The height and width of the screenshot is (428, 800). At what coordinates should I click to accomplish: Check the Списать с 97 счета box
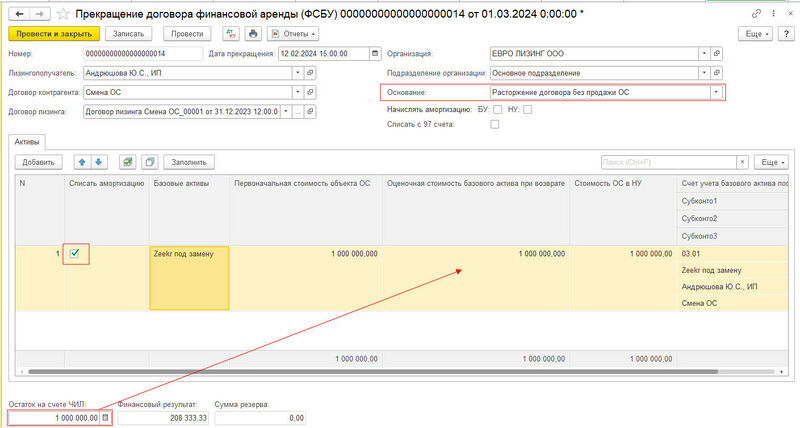tap(494, 125)
